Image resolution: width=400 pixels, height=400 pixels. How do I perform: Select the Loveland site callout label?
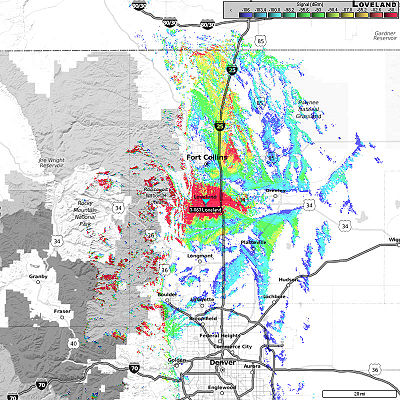point(206,210)
